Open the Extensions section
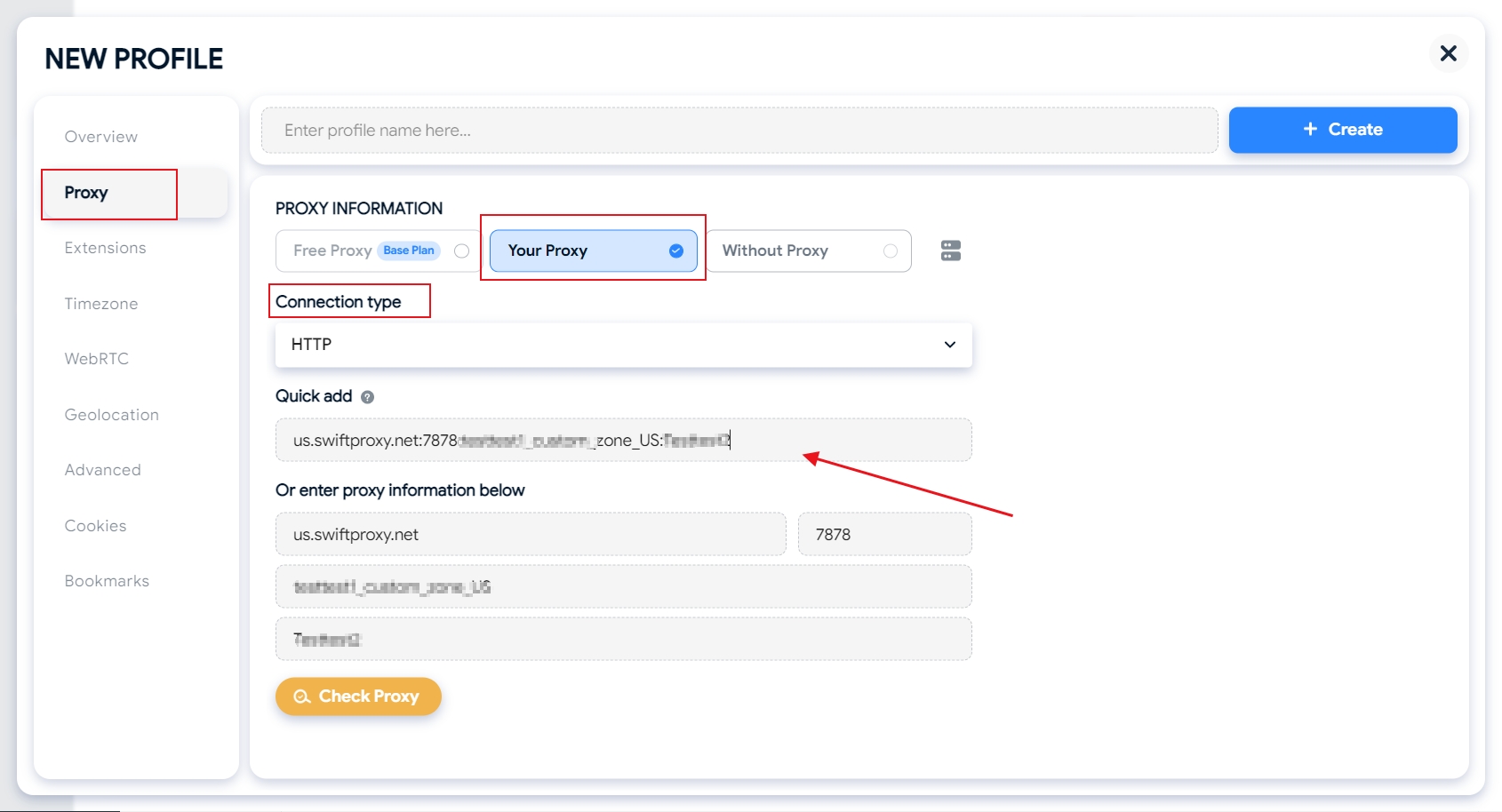The height and width of the screenshot is (812, 1502). click(105, 248)
